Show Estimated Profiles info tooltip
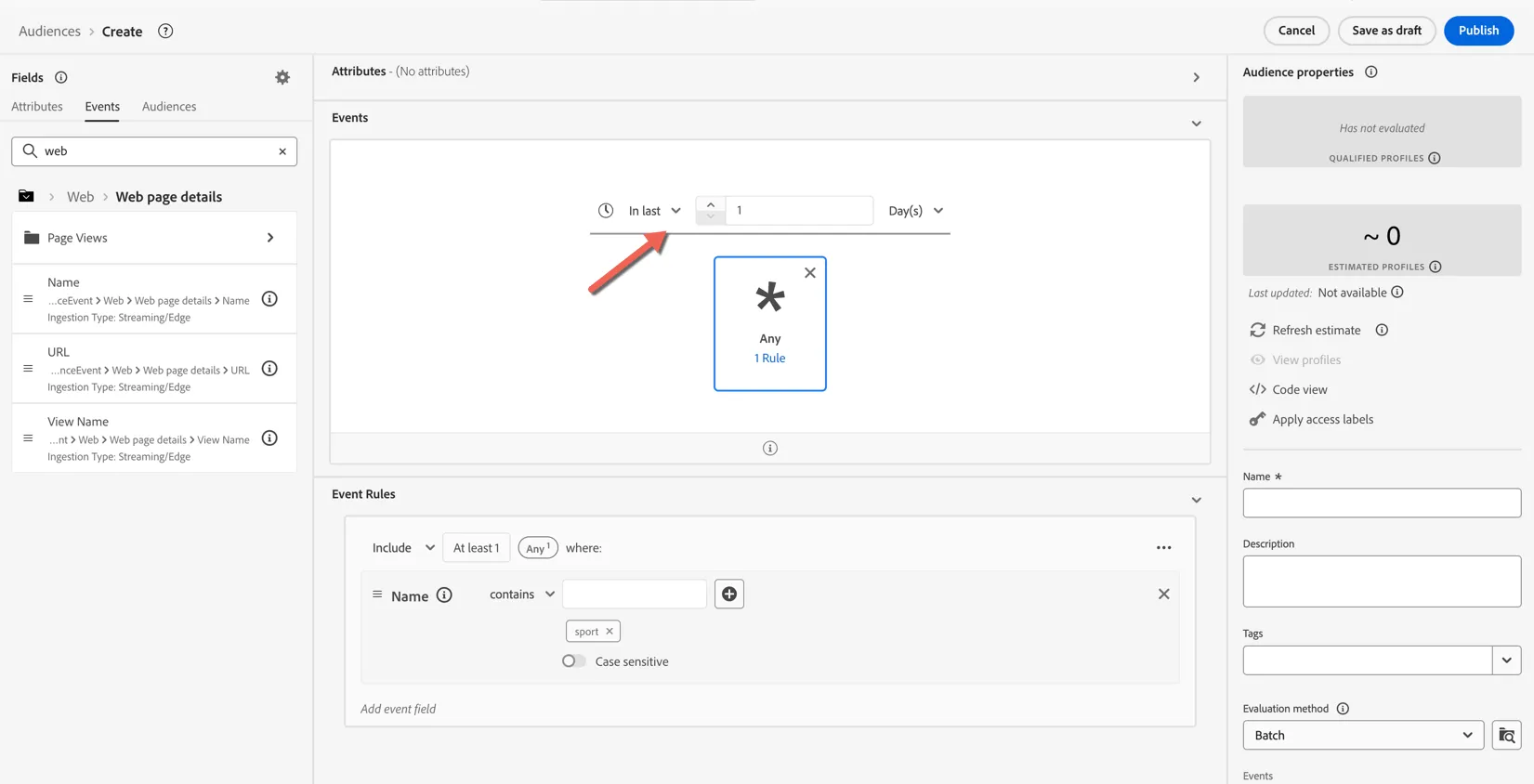This screenshot has height=784, width=1534. [x=1436, y=268]
